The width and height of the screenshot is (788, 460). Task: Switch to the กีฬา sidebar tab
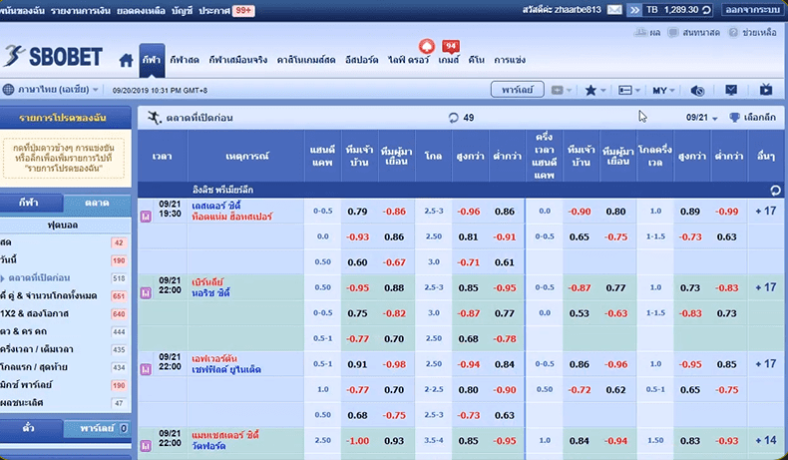[x=30, y=203]
